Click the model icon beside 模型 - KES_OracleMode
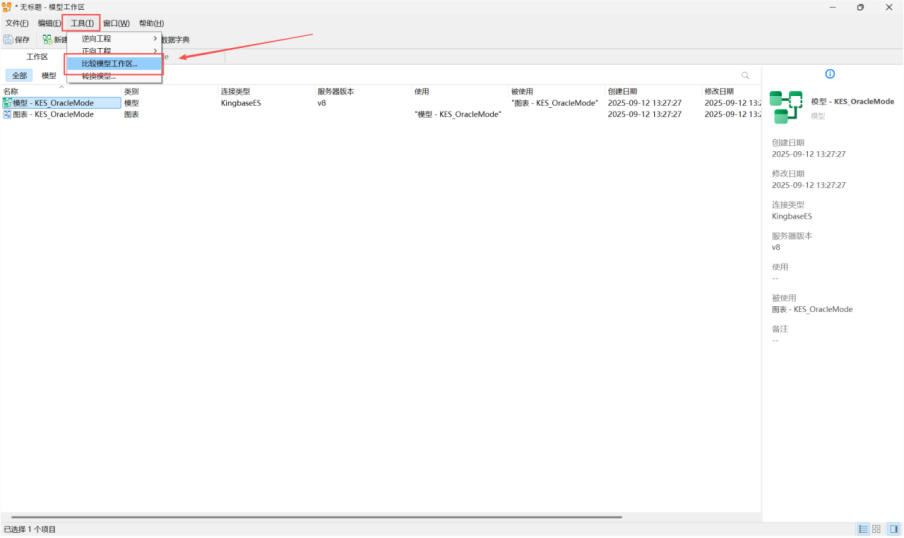Screen dimensions: 904x538 tap(7, 103)
